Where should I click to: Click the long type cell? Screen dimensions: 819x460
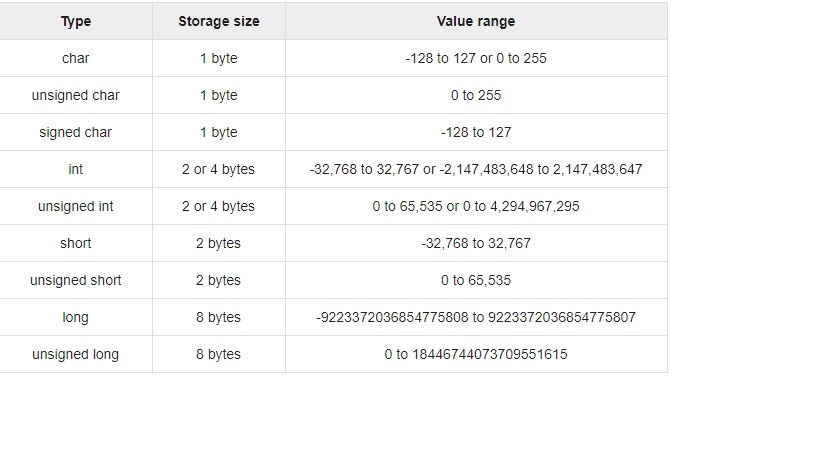point(76,317)
